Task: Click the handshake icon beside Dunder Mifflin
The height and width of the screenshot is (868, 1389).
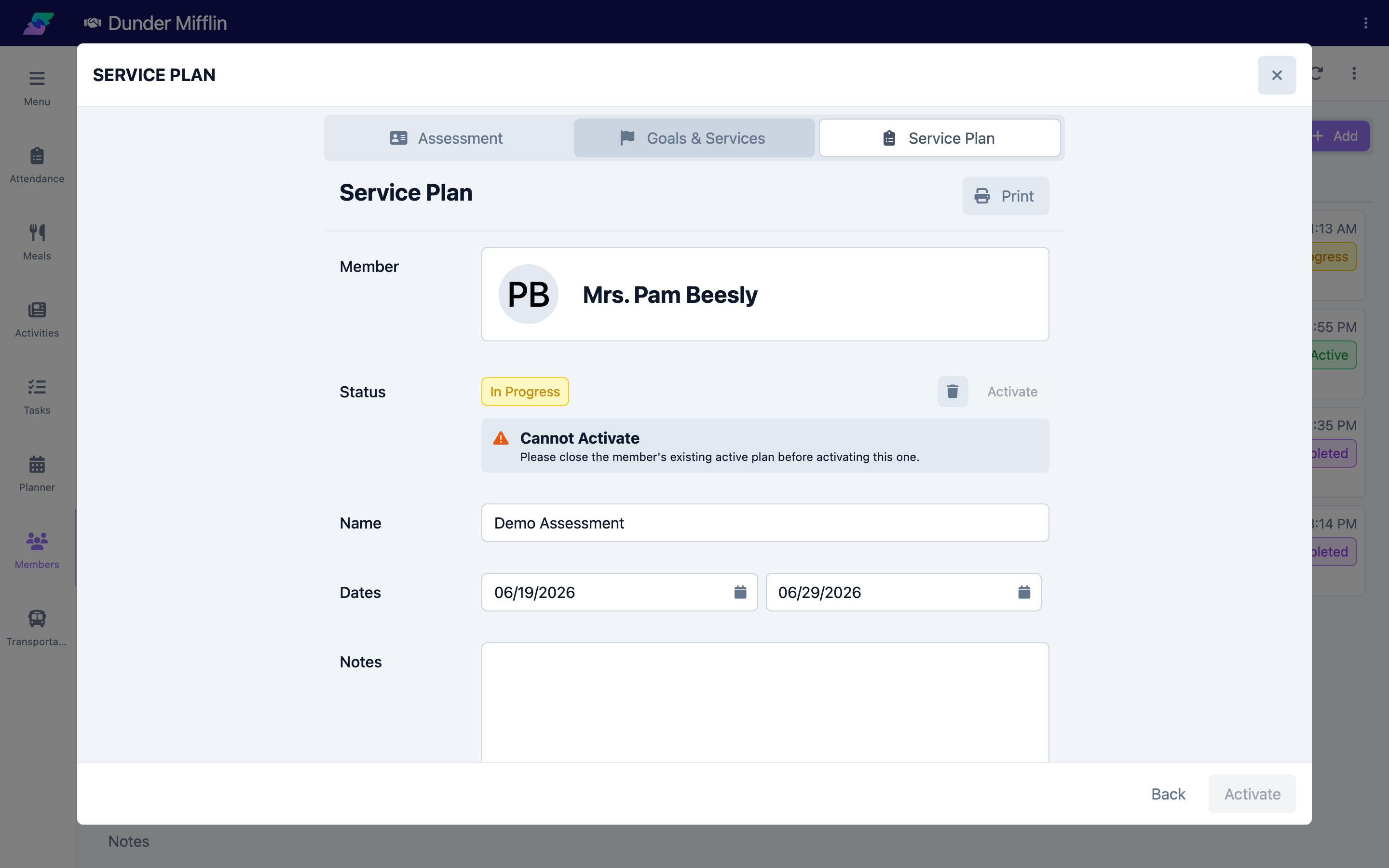Action: [93, 23]
